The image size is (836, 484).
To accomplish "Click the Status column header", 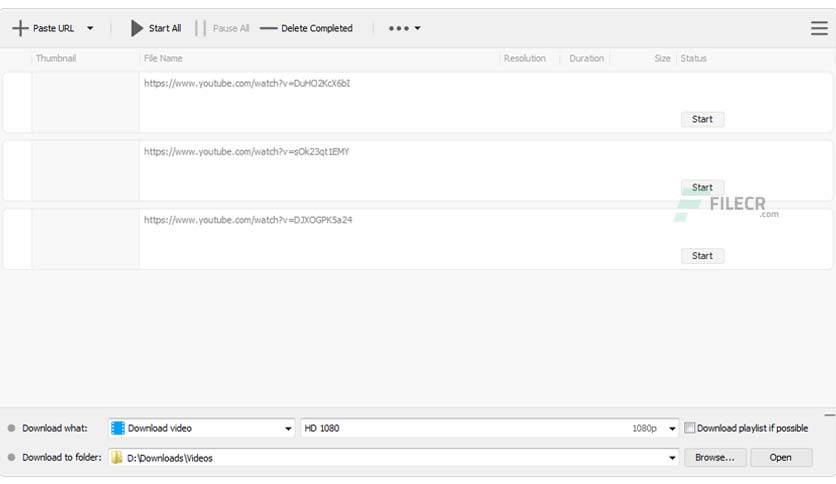I will [693, 58].
